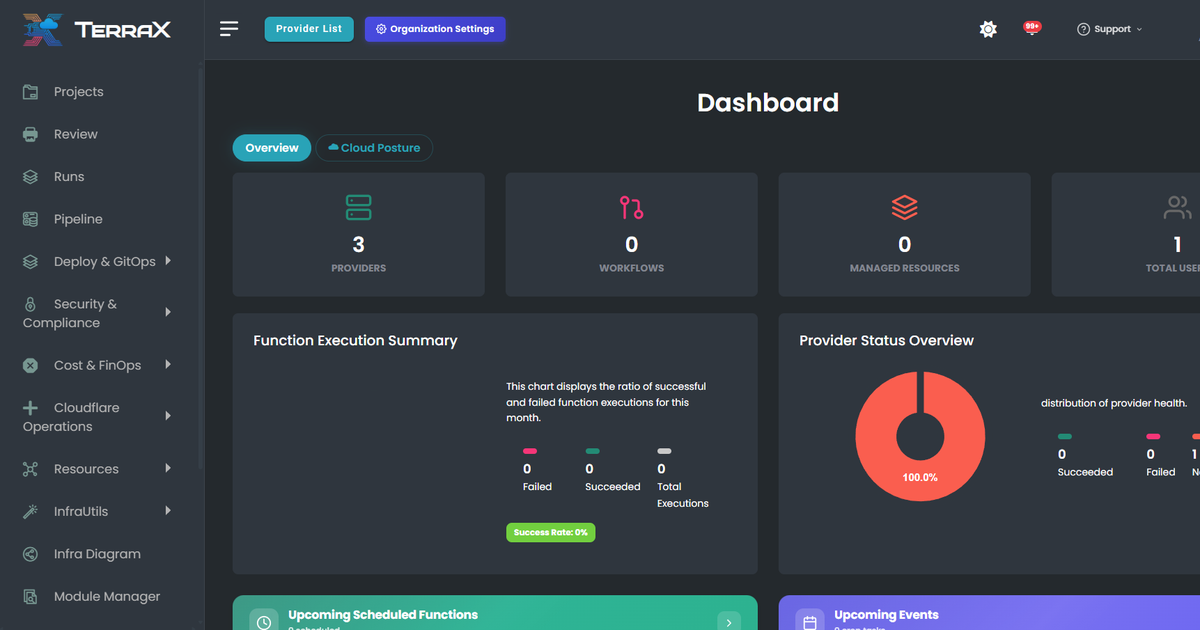The height and width of the screenshot is (630, 1200).
Task: Click the TerraX logo
Action: [x=97, y=30]
